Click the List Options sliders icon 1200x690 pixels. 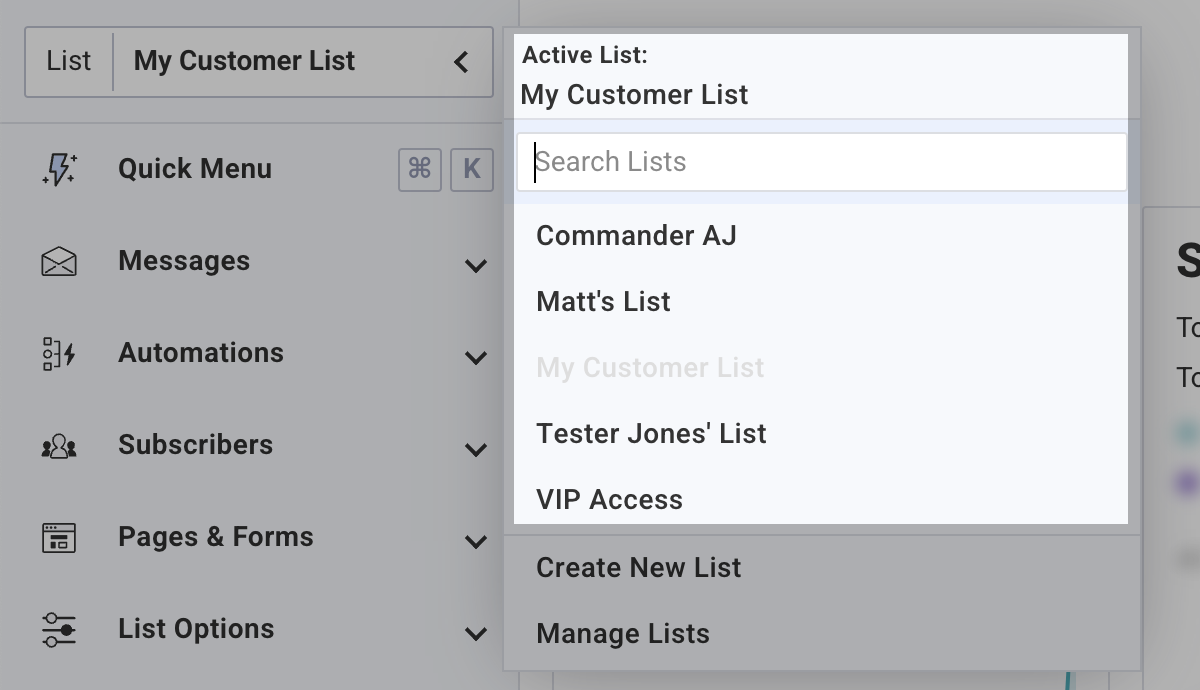tap(59, 630)
